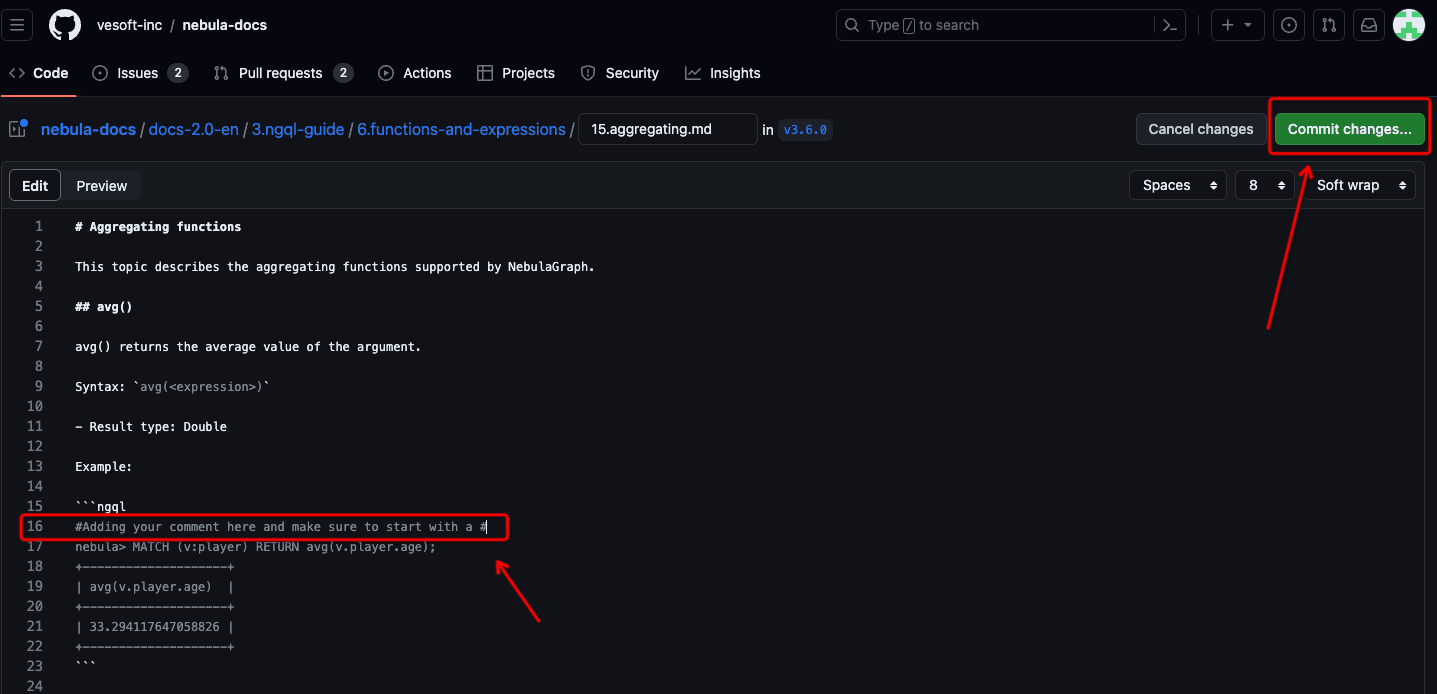Select the Edit mode tab
The width and height of the screenshot is (1437, 694).
(x=35, y=185)
